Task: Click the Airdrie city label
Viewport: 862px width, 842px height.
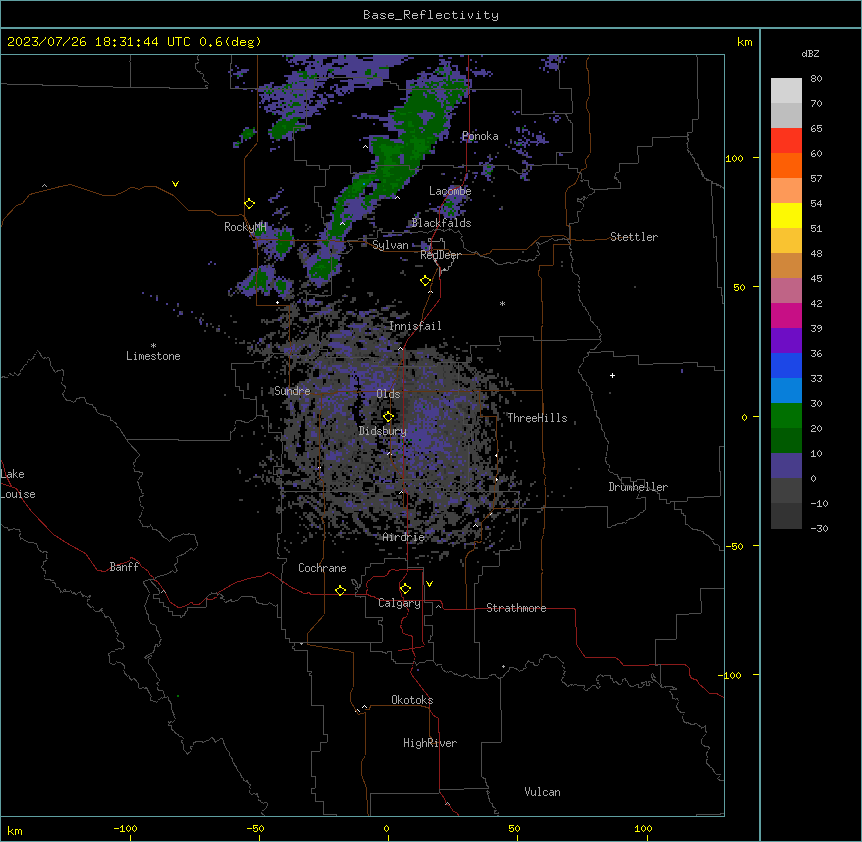Action: point(404,537)
